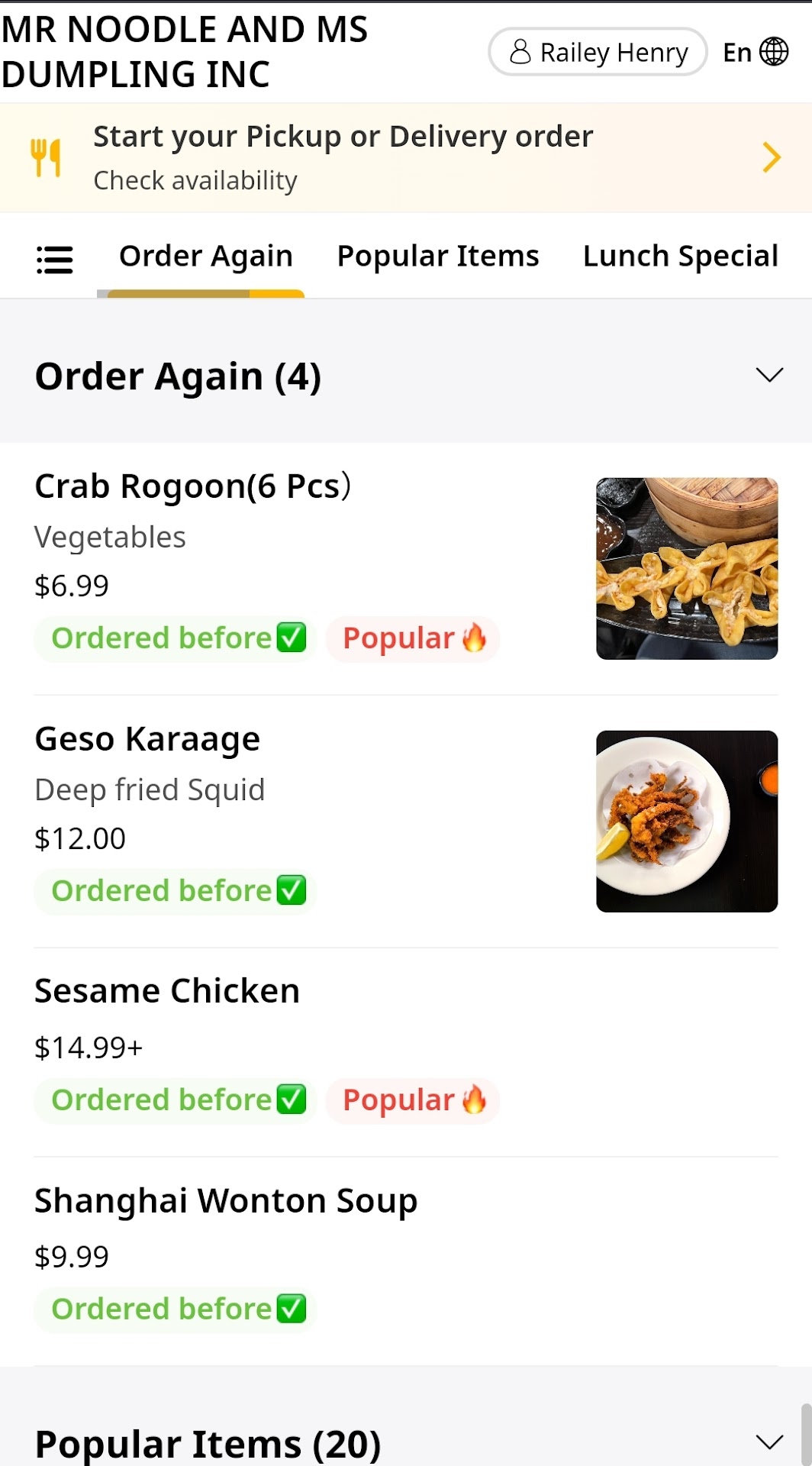
Task: Tap the fire icon on Crab Rogoon's Popular badge
Action: pyautogui.click(x=474, y=638)
